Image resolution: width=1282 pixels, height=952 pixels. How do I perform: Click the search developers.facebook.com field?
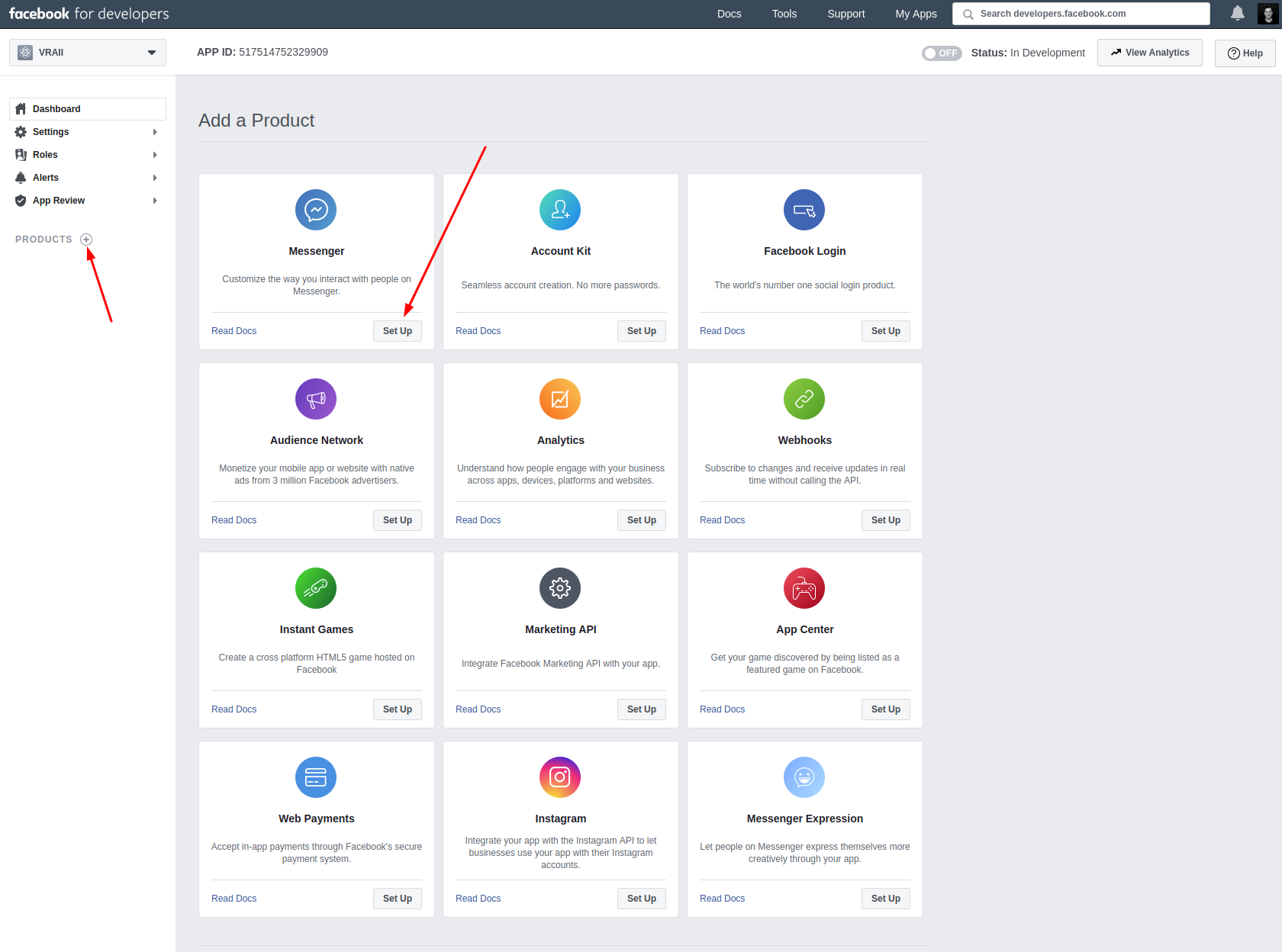1081,14
